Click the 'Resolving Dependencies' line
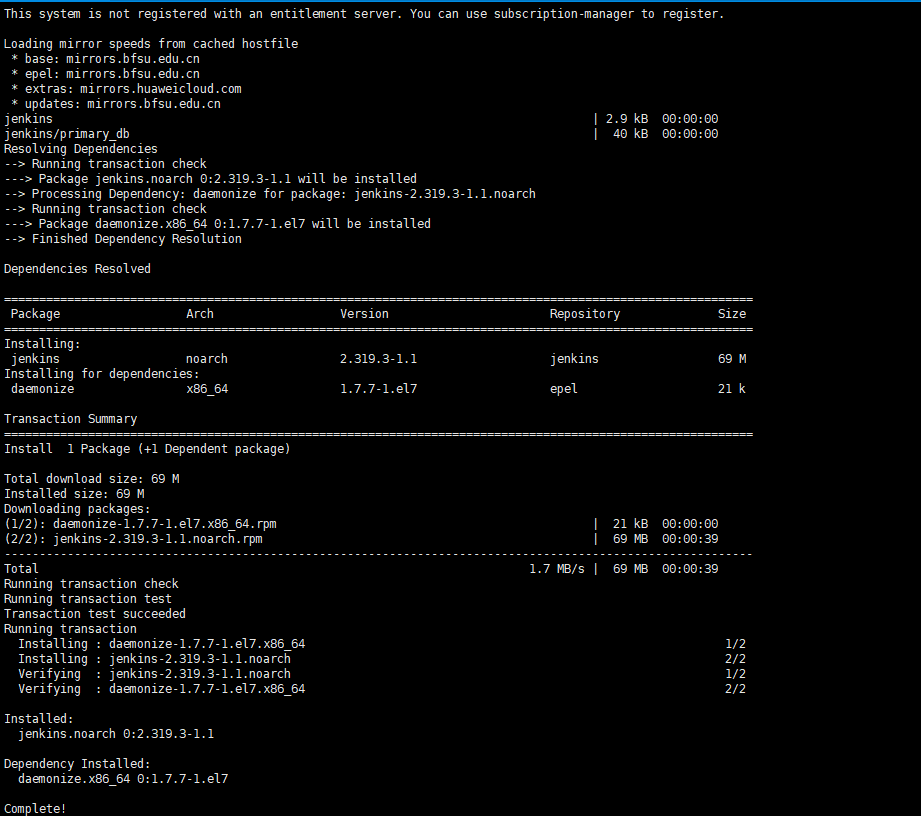 tap(81, 149)
